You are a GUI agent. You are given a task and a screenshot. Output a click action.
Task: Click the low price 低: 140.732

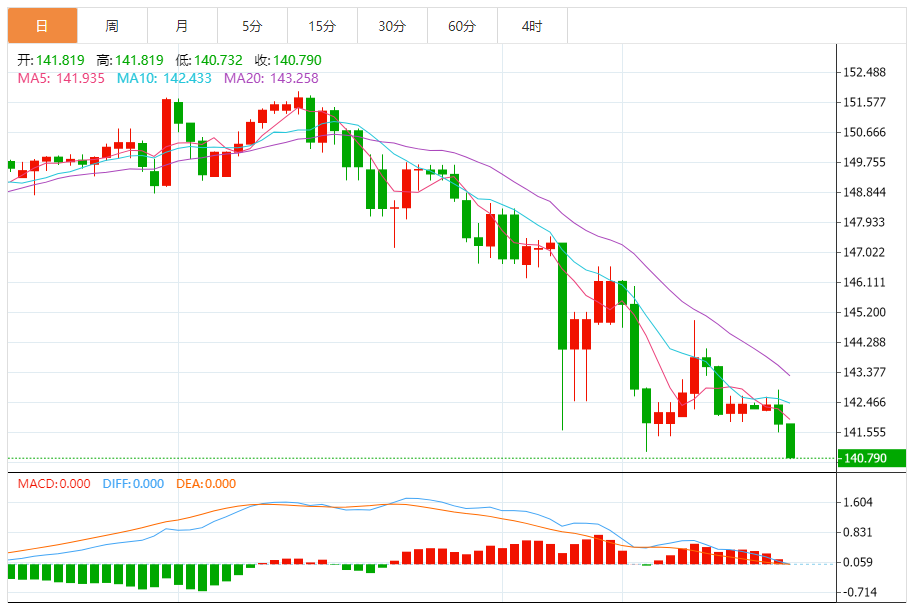tap(209, 60)
